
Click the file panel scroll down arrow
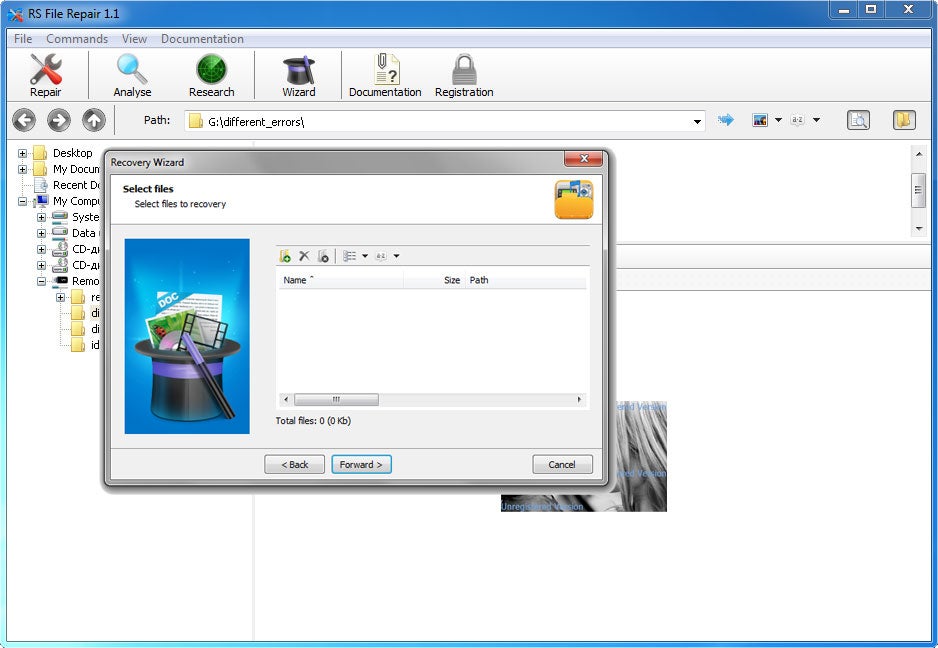(x=918, y=229)
